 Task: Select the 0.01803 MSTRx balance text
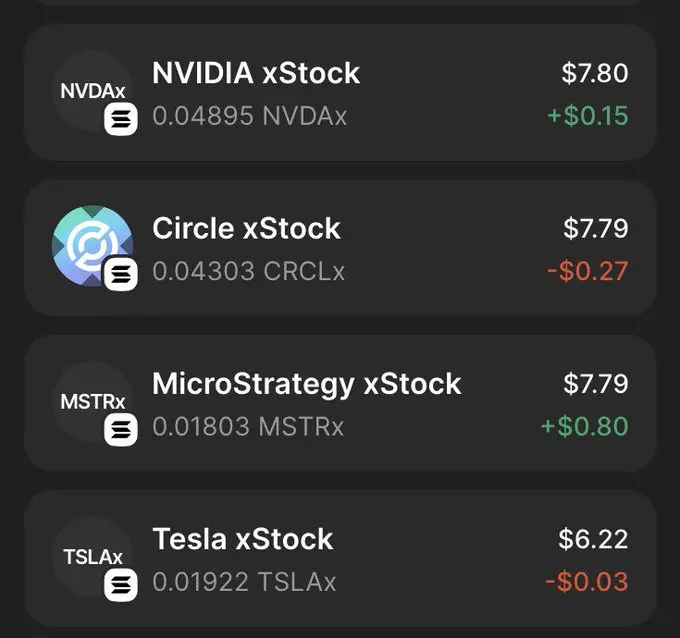tap(248, 426)
